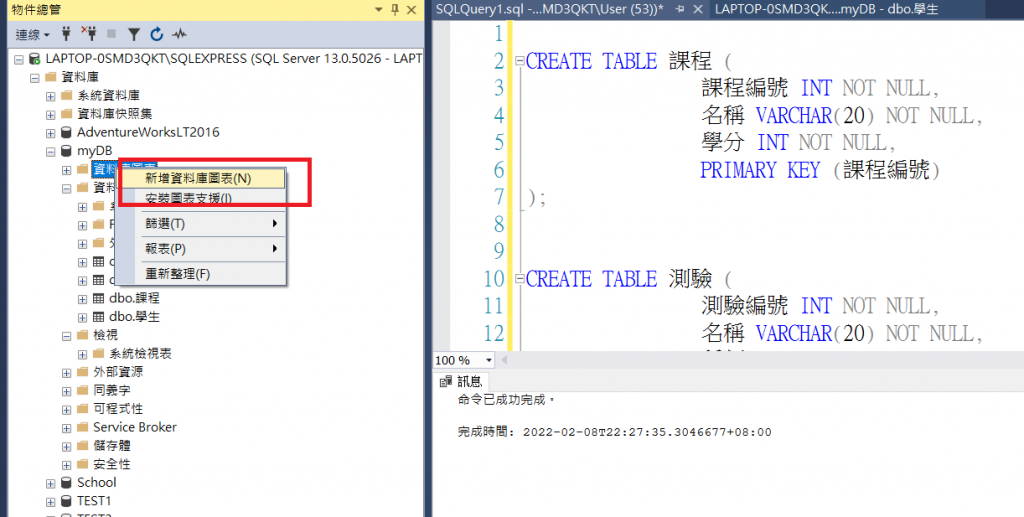1024x517 pixels.
Task: Expand the dbo.學生 table node
Action: click(x=82, y=317)
